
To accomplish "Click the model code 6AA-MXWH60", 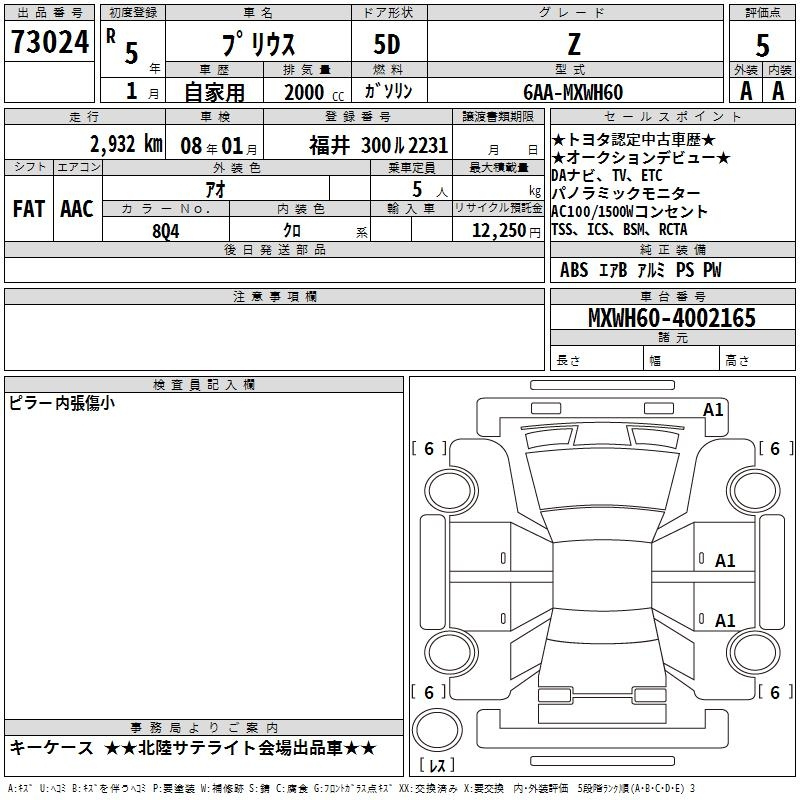I will [573, 92].
